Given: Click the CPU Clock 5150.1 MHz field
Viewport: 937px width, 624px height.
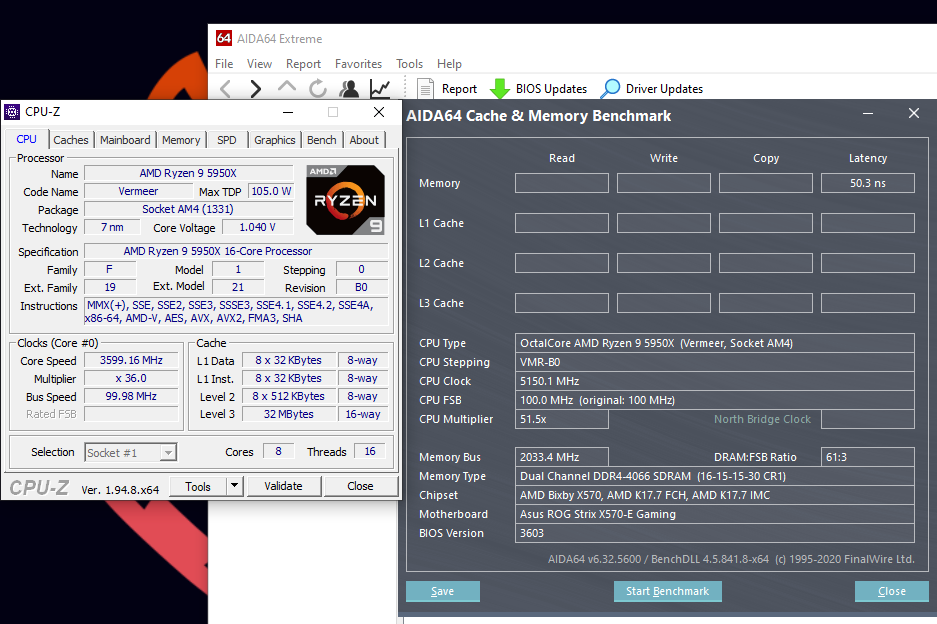Looking at the screenshot, I should pyautogui.click(x=715, y=381).
